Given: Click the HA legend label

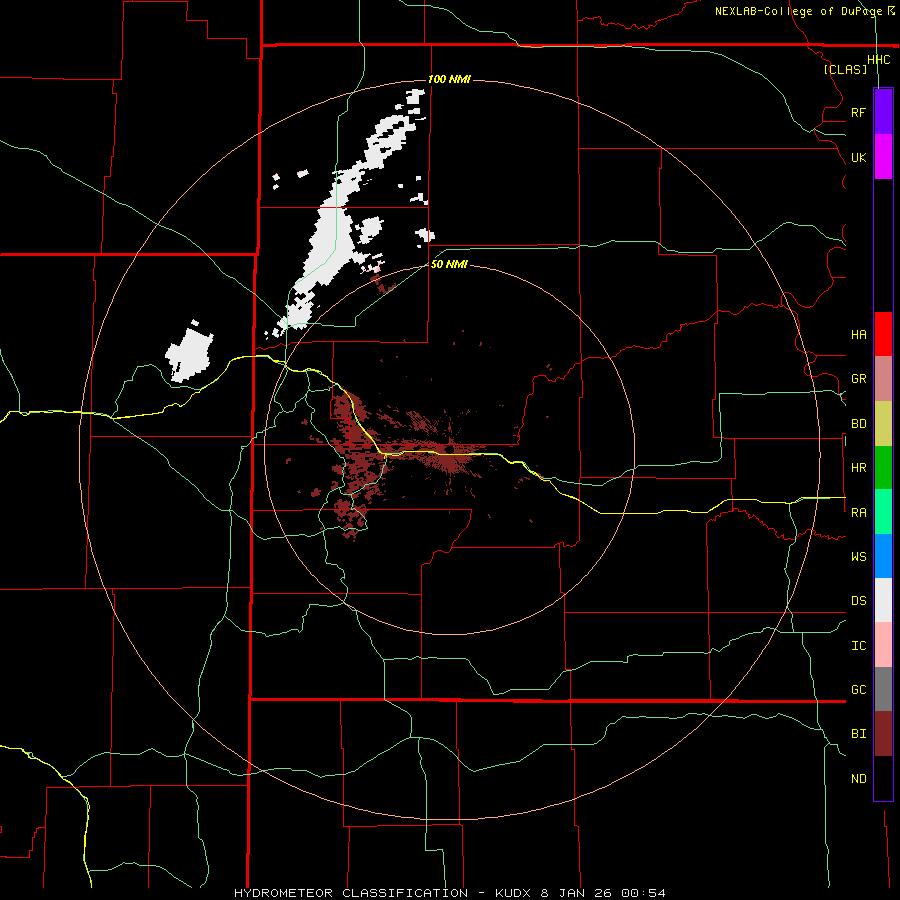Looking at the screenshot, I should (858, 335).
